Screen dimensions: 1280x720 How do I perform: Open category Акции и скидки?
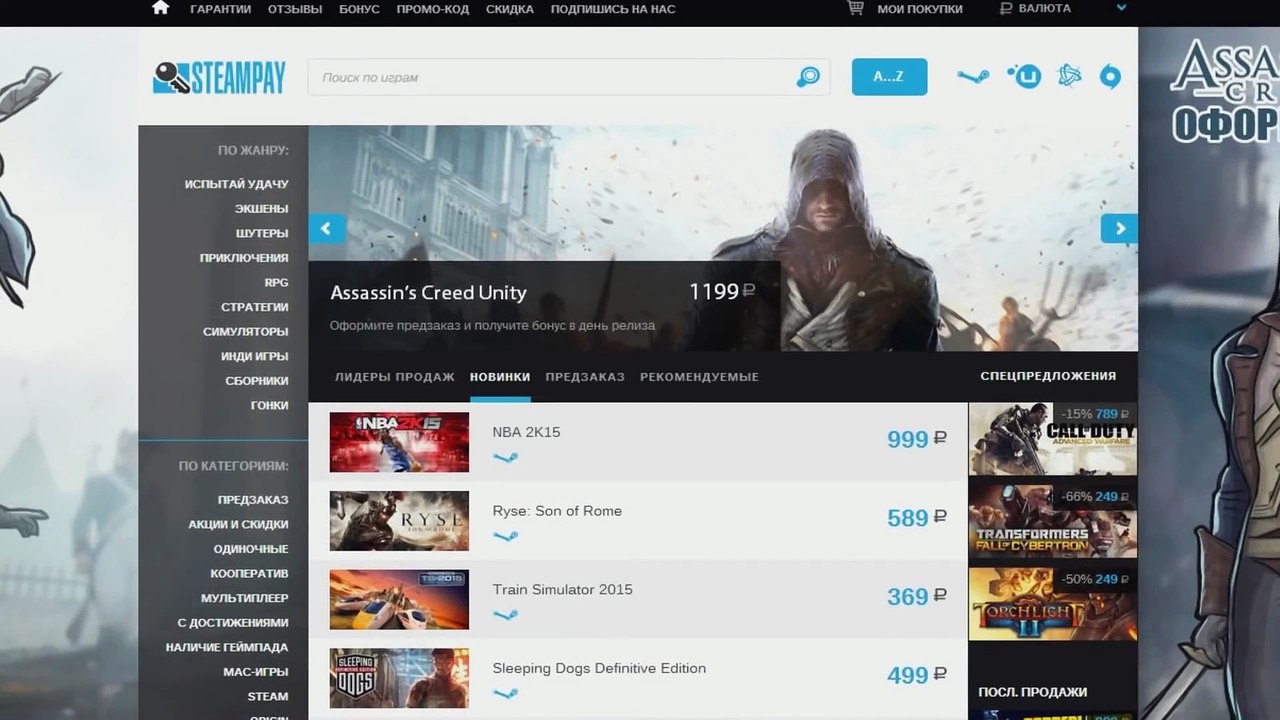[x=238, y=525]
